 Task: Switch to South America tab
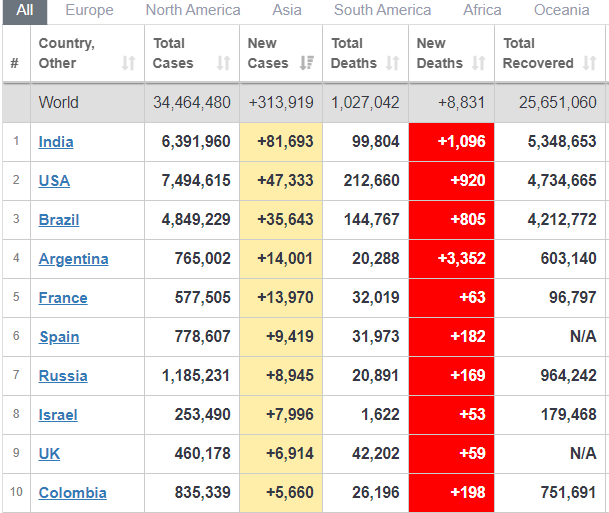[382, 10]
